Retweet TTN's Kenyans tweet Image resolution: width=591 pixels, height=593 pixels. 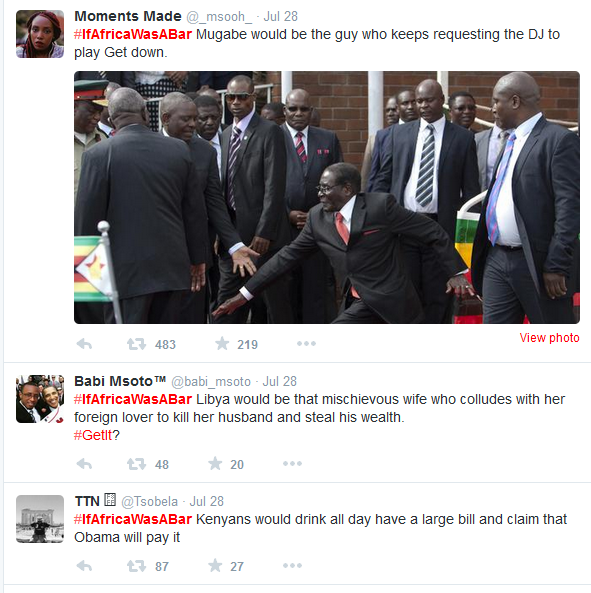136,566
